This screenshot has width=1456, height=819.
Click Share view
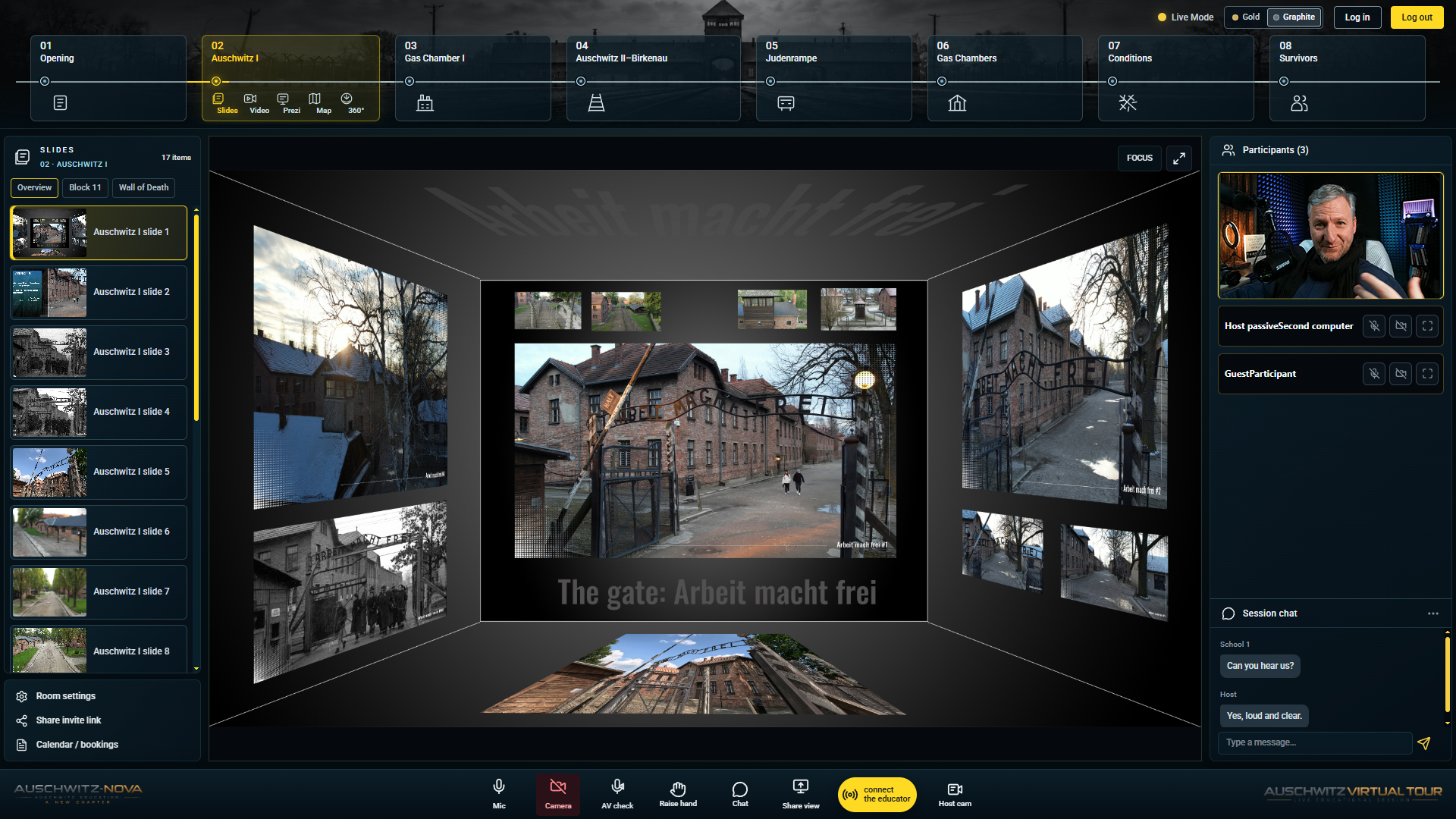[801, 794]
